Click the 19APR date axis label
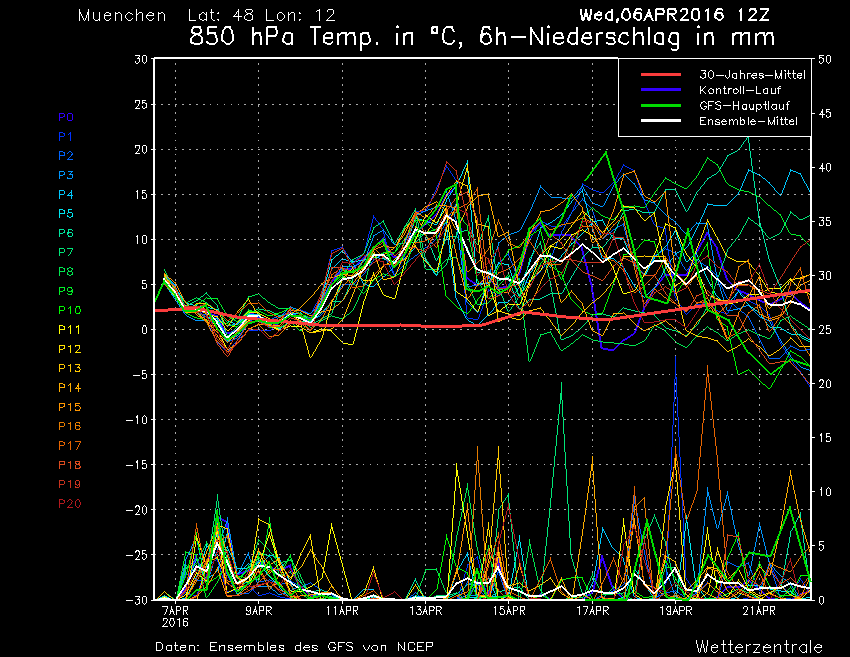The height and width of the screenshot is (657, 850). pos(675,611)
